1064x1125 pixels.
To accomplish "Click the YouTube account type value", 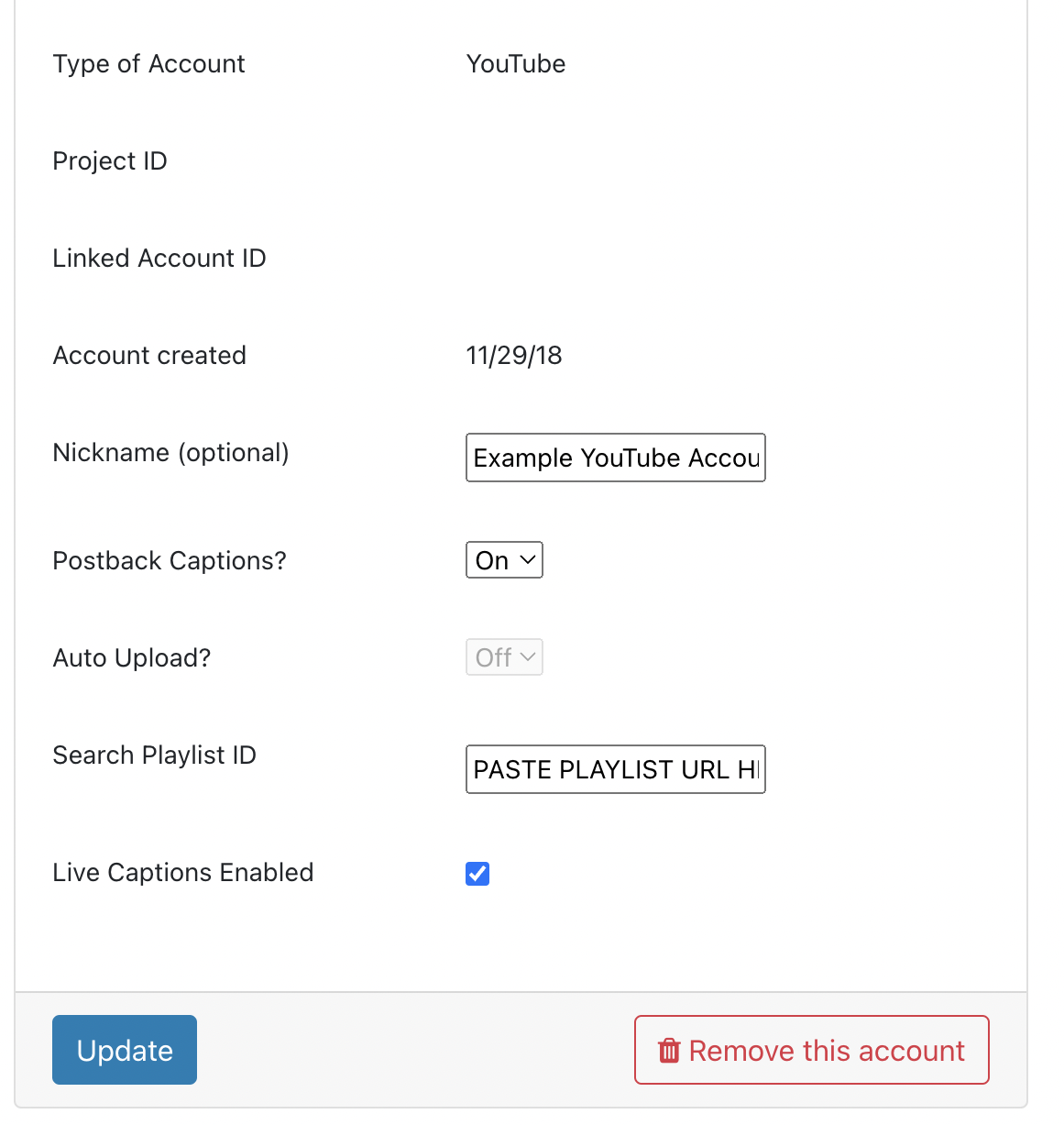I will click(x=516, y=63).
